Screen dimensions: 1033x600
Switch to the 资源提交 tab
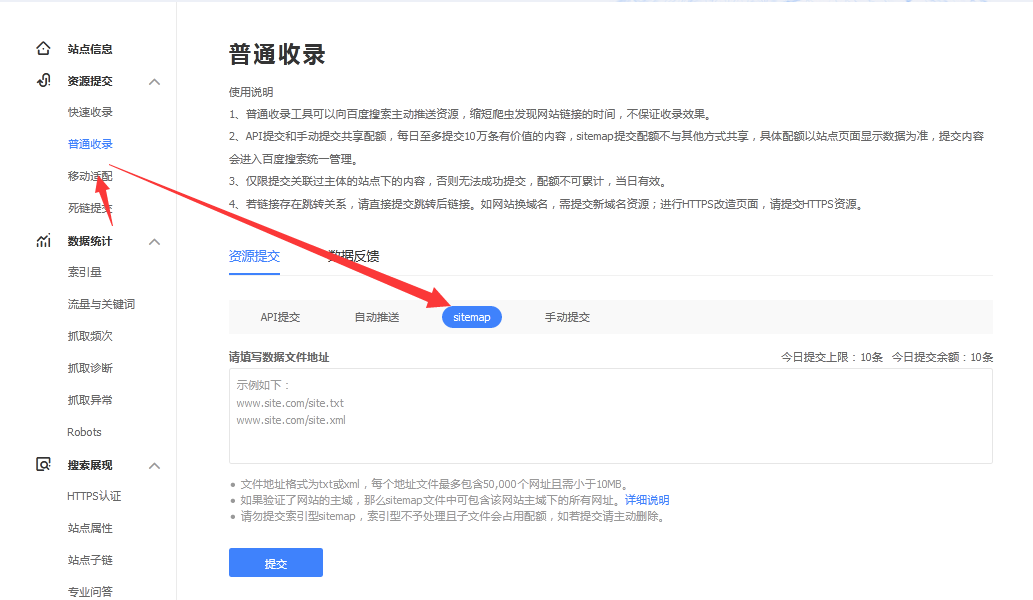[x=254, y=256]
